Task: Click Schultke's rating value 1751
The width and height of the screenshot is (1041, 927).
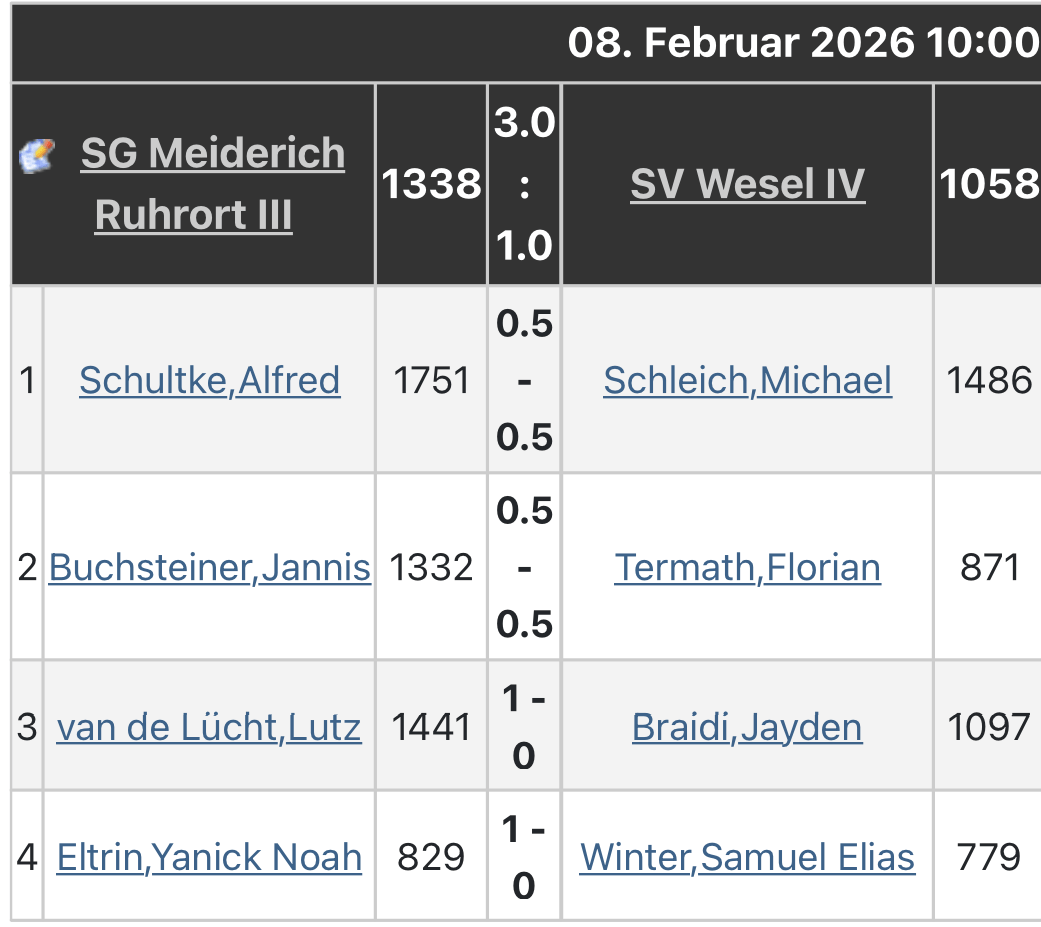Action: coord(431,380)
